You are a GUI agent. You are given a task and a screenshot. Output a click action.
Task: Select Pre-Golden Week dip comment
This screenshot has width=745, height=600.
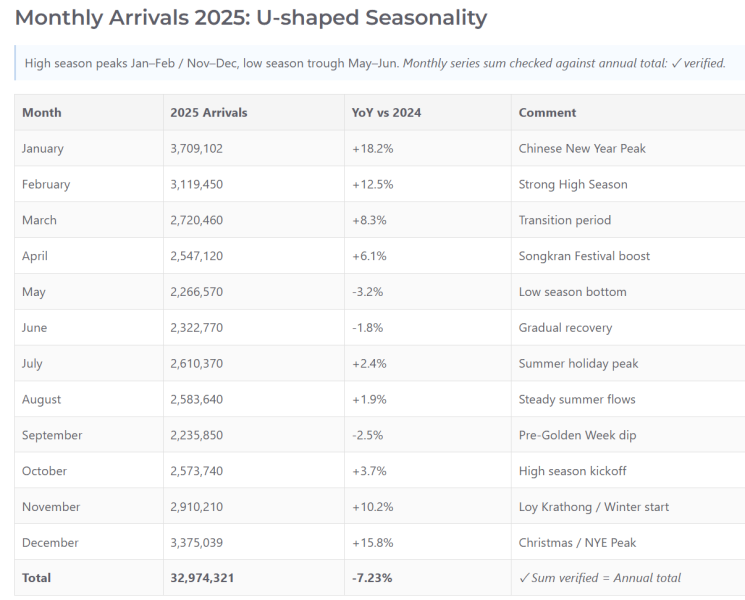pos(577,435)
